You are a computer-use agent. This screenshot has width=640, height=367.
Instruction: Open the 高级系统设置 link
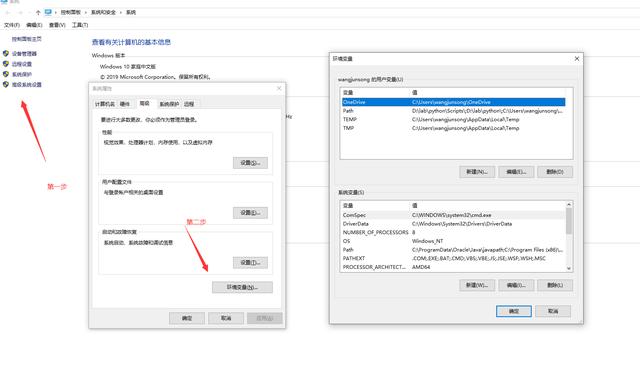(x=27, y=85)
